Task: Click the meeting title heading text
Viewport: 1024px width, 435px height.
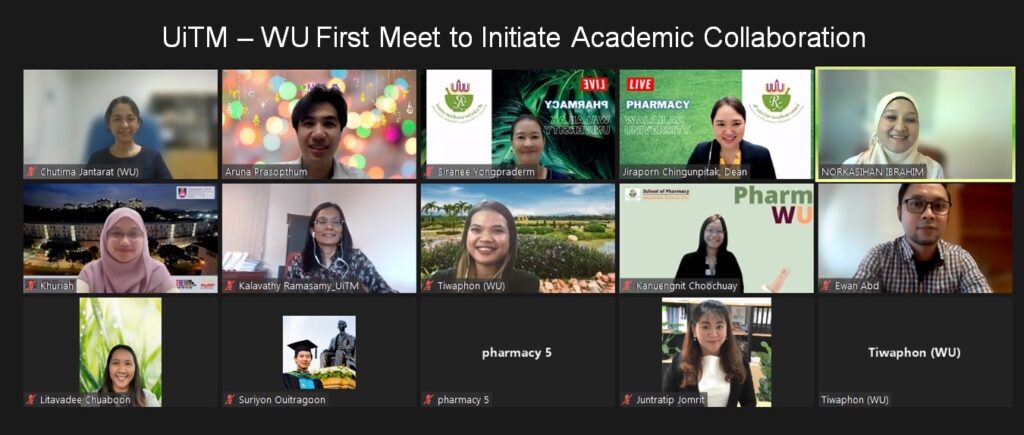Action: pos(514,37)
